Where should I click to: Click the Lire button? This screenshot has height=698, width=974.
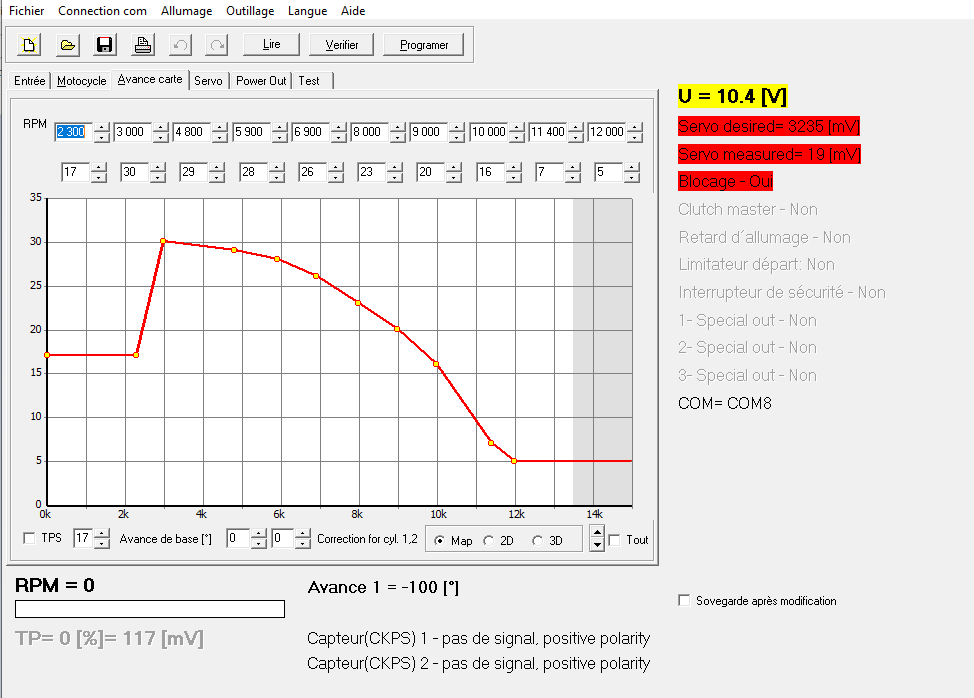pyautogui.click(x=271, y=45)
